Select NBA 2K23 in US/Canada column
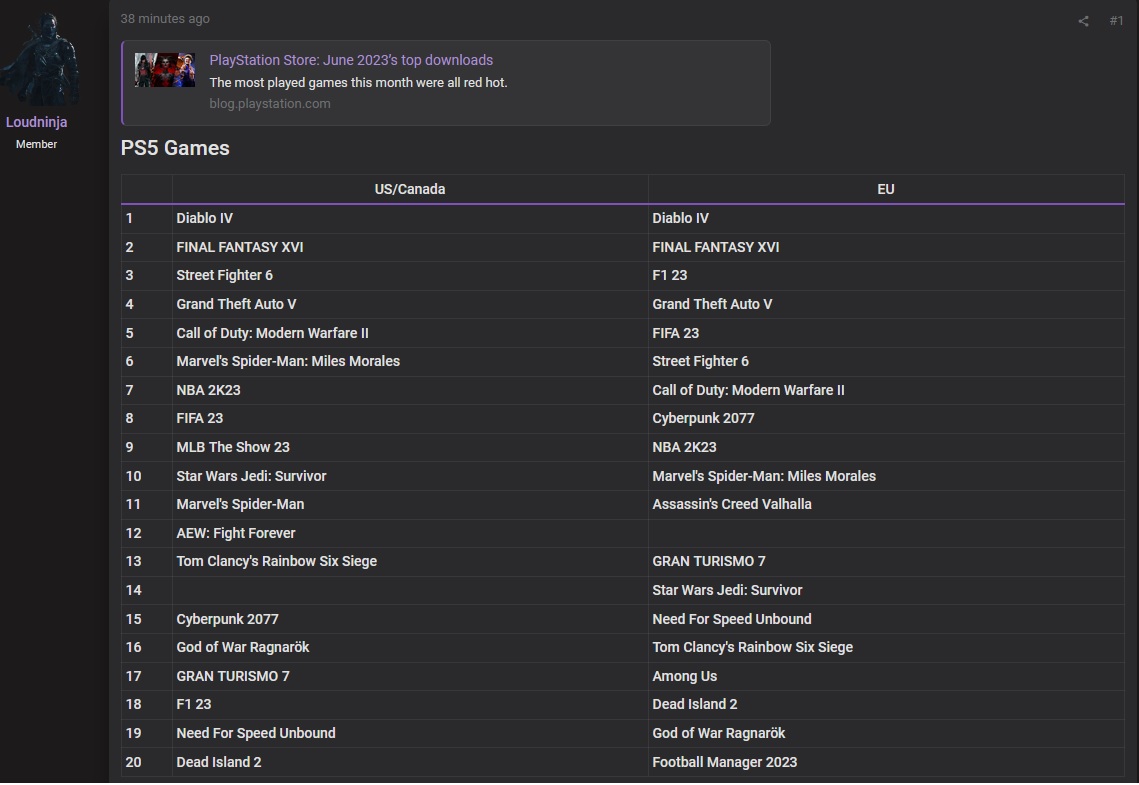1139x785 pixels. pyautogui.click(x=208, y=391)
